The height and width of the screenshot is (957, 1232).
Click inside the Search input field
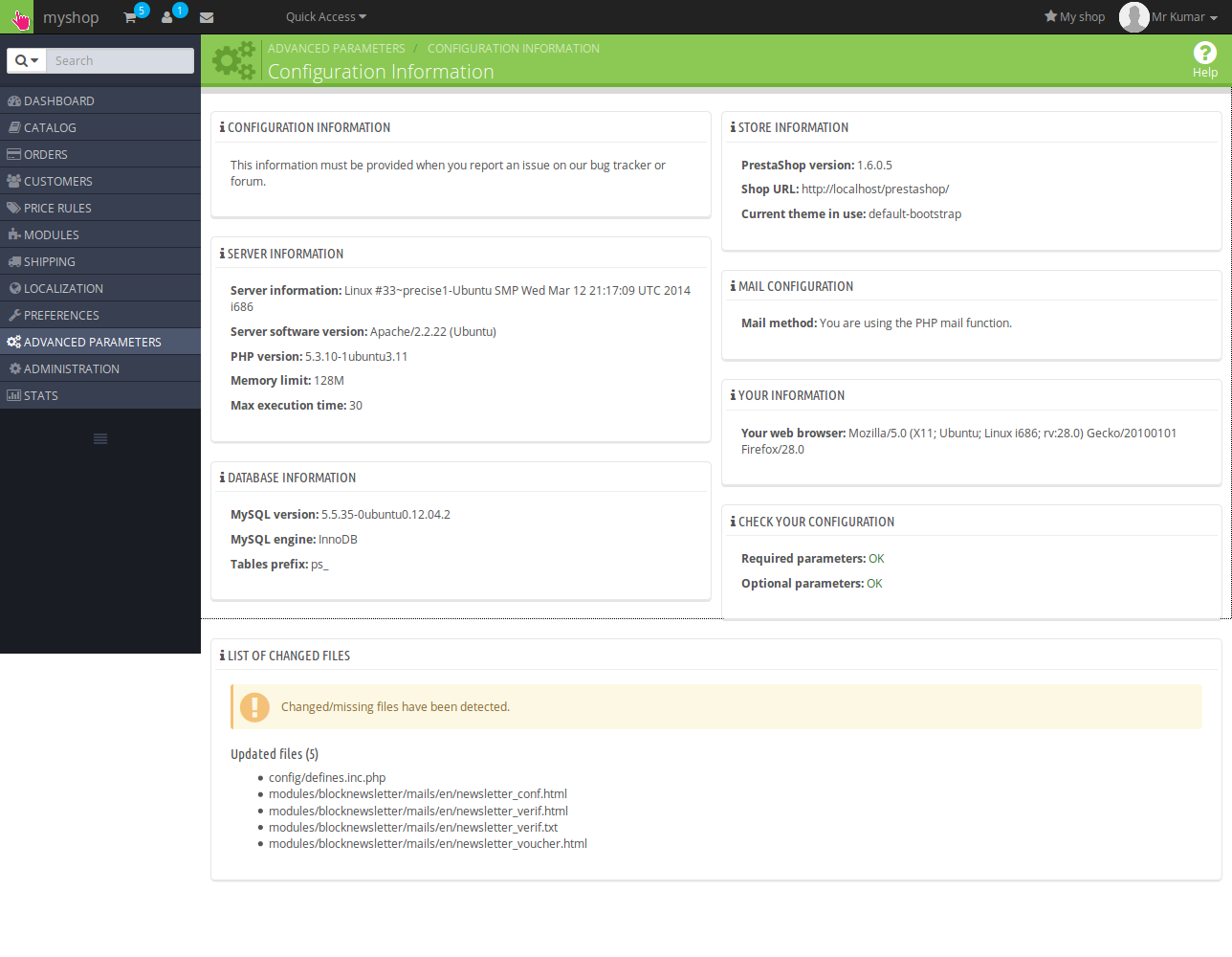pos(121,60)
